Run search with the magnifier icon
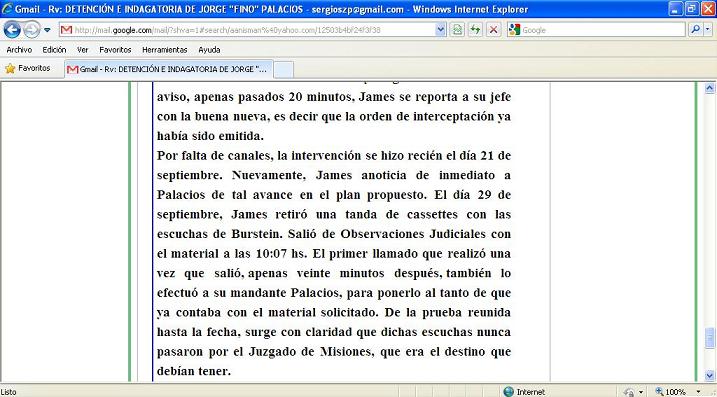717x397 pixels. [x=695, y=30]
